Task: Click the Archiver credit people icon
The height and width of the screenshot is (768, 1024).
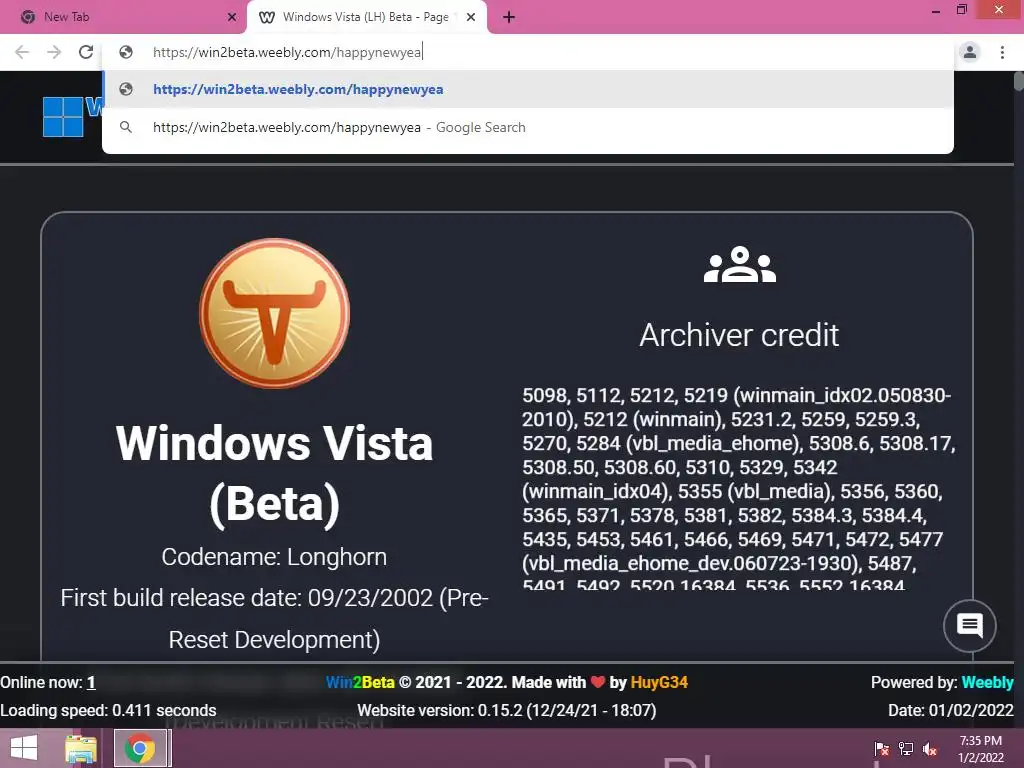Action: tap(739, 264)
